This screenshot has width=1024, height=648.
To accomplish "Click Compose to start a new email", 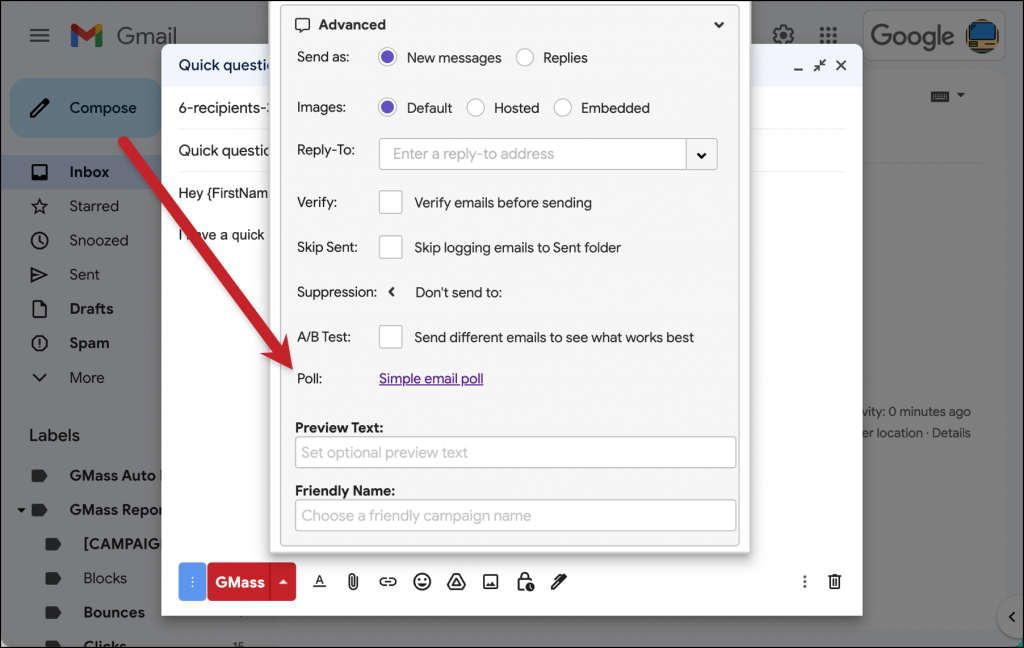I will (103, 107).
